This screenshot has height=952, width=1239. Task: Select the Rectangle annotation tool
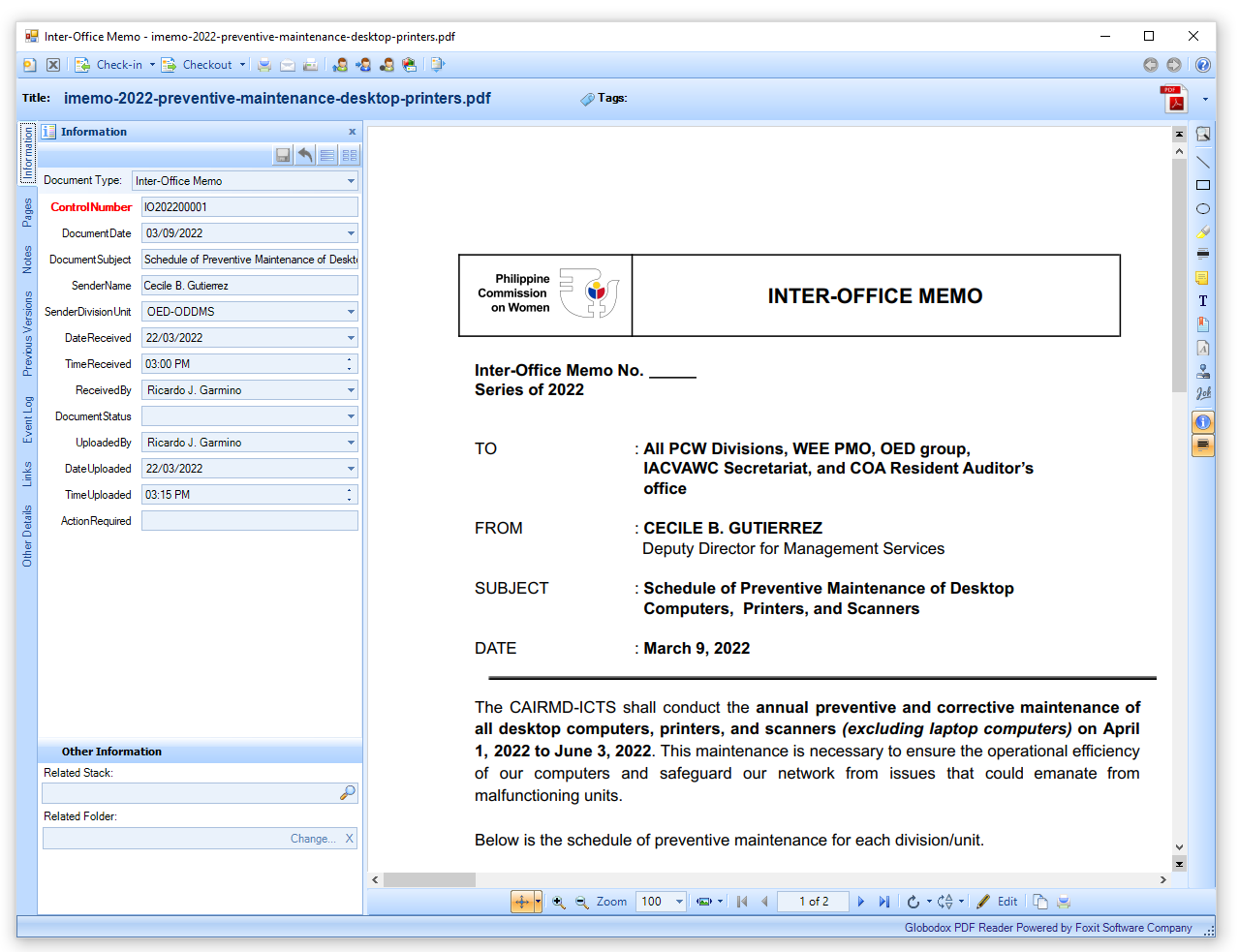pyautogui.click(x=1203, y=185)
